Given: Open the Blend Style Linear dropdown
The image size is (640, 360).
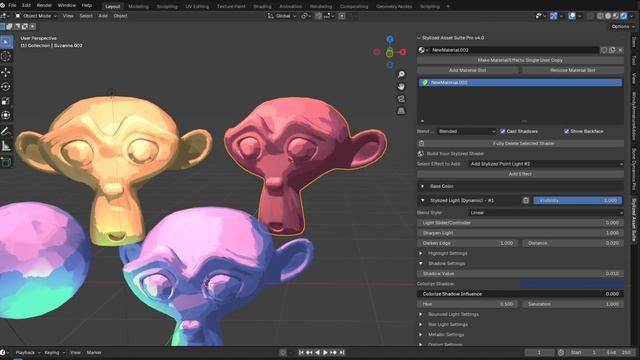Looking at the screenshot, I should click(546, 213).
